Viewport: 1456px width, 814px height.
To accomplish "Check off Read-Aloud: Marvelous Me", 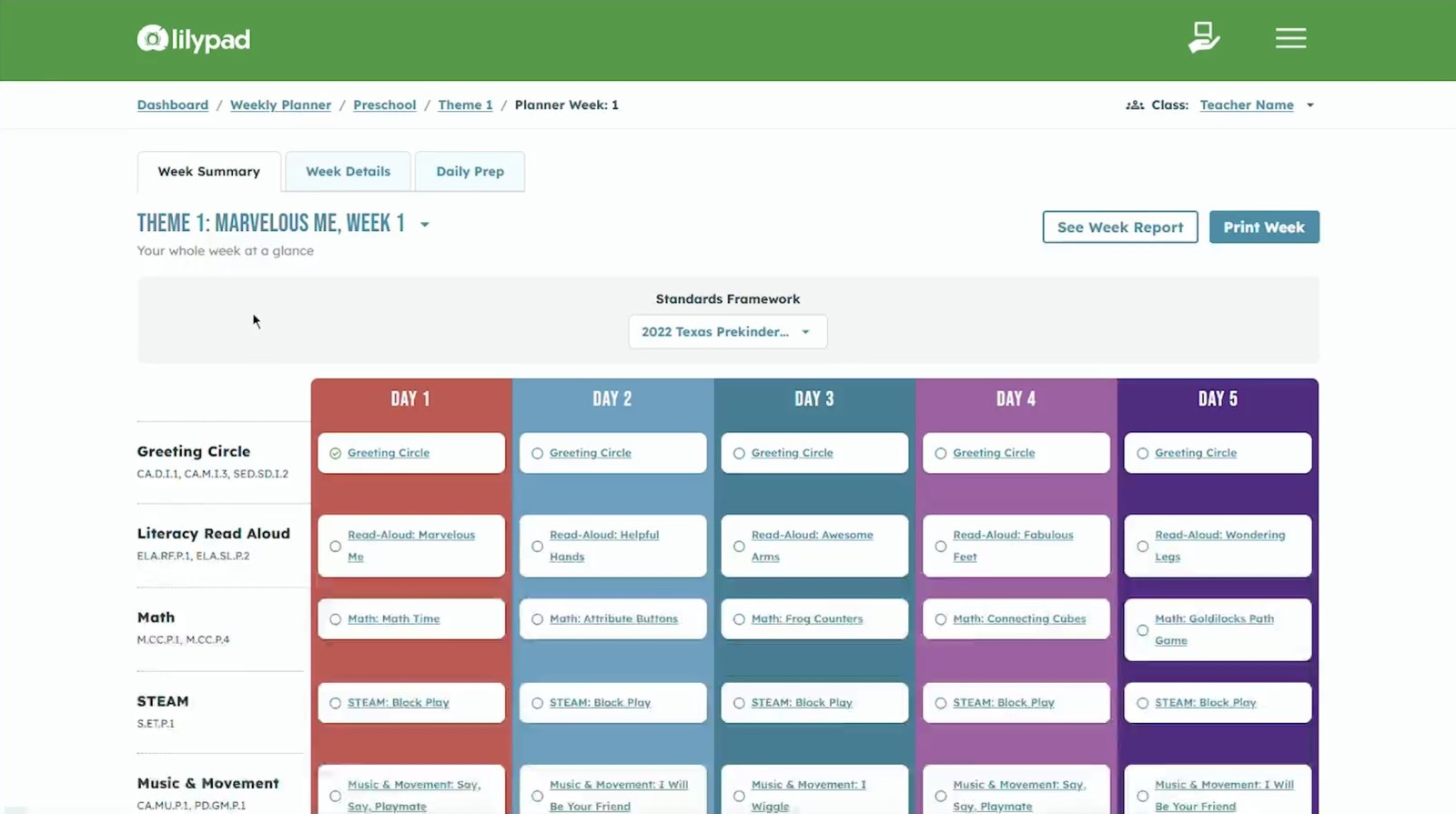I will coord(336,547).
